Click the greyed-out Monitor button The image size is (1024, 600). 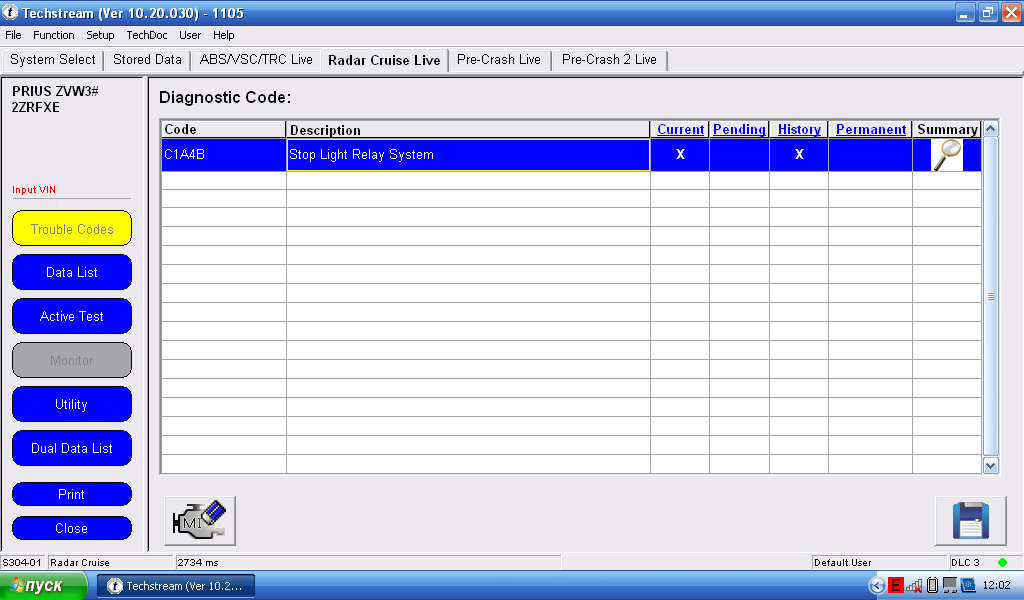(72, 360)
